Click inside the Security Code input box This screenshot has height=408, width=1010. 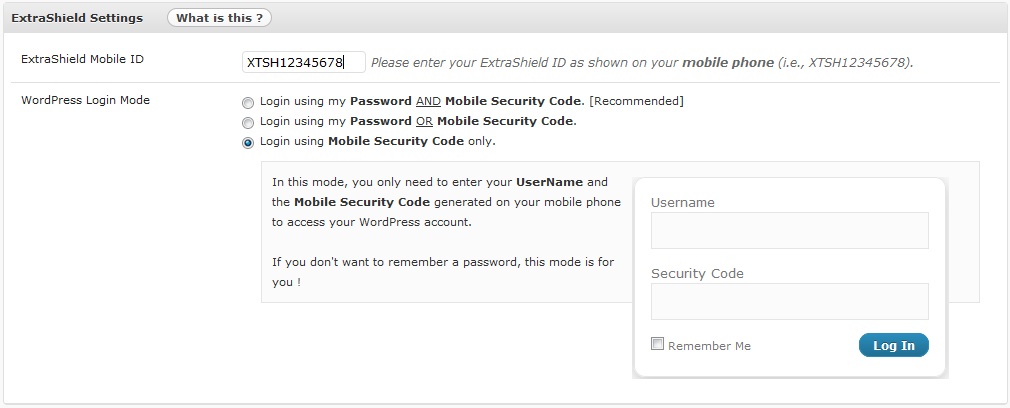click(790, 301)
